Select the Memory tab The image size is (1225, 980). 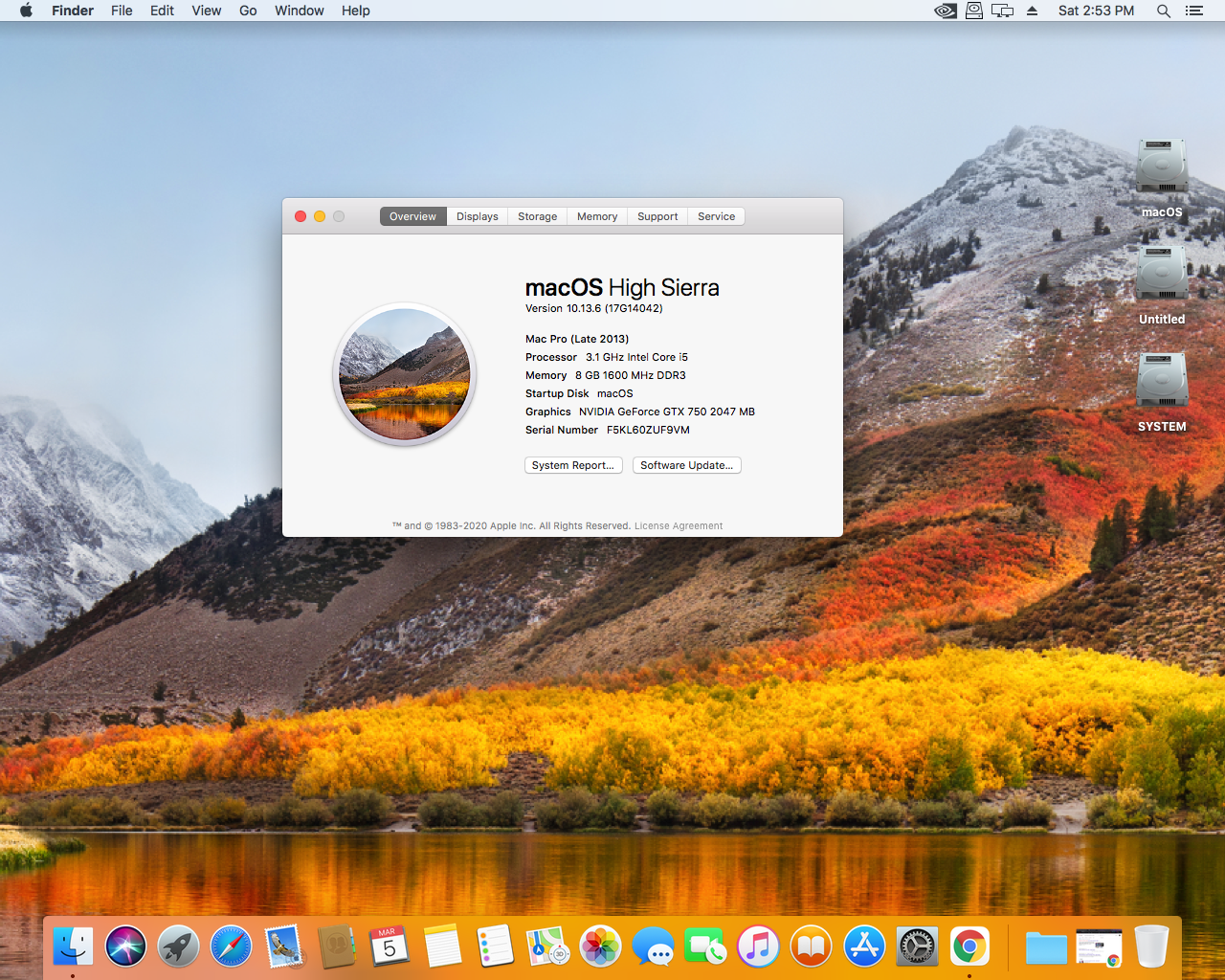point(597,216)
